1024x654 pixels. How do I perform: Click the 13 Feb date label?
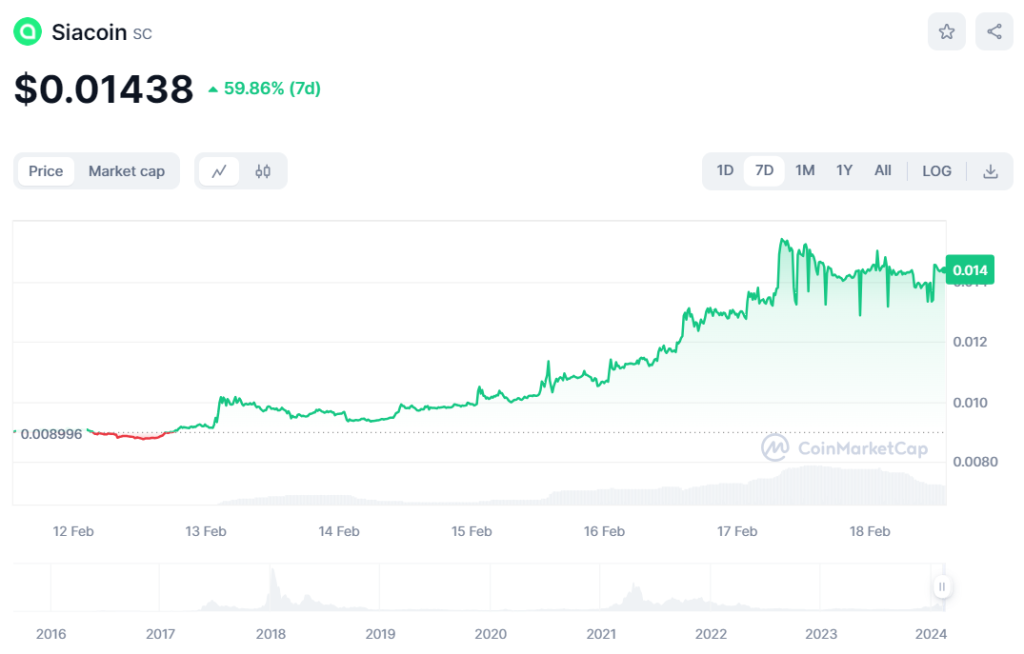tap(206, 532)
